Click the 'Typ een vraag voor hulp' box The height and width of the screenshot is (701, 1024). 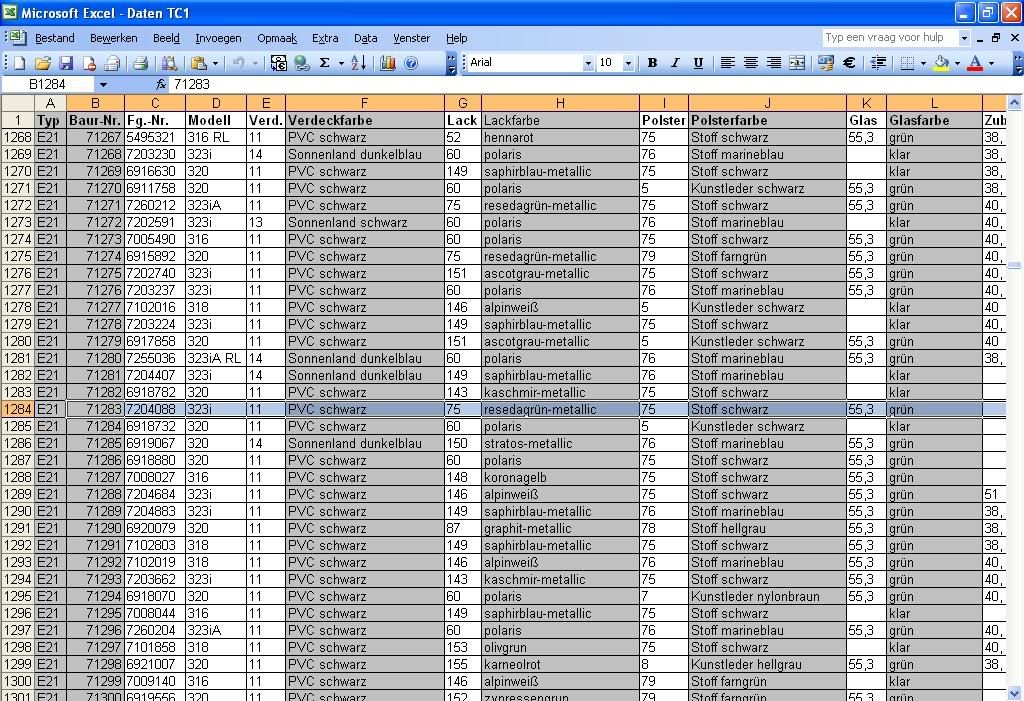click(889, 38)
